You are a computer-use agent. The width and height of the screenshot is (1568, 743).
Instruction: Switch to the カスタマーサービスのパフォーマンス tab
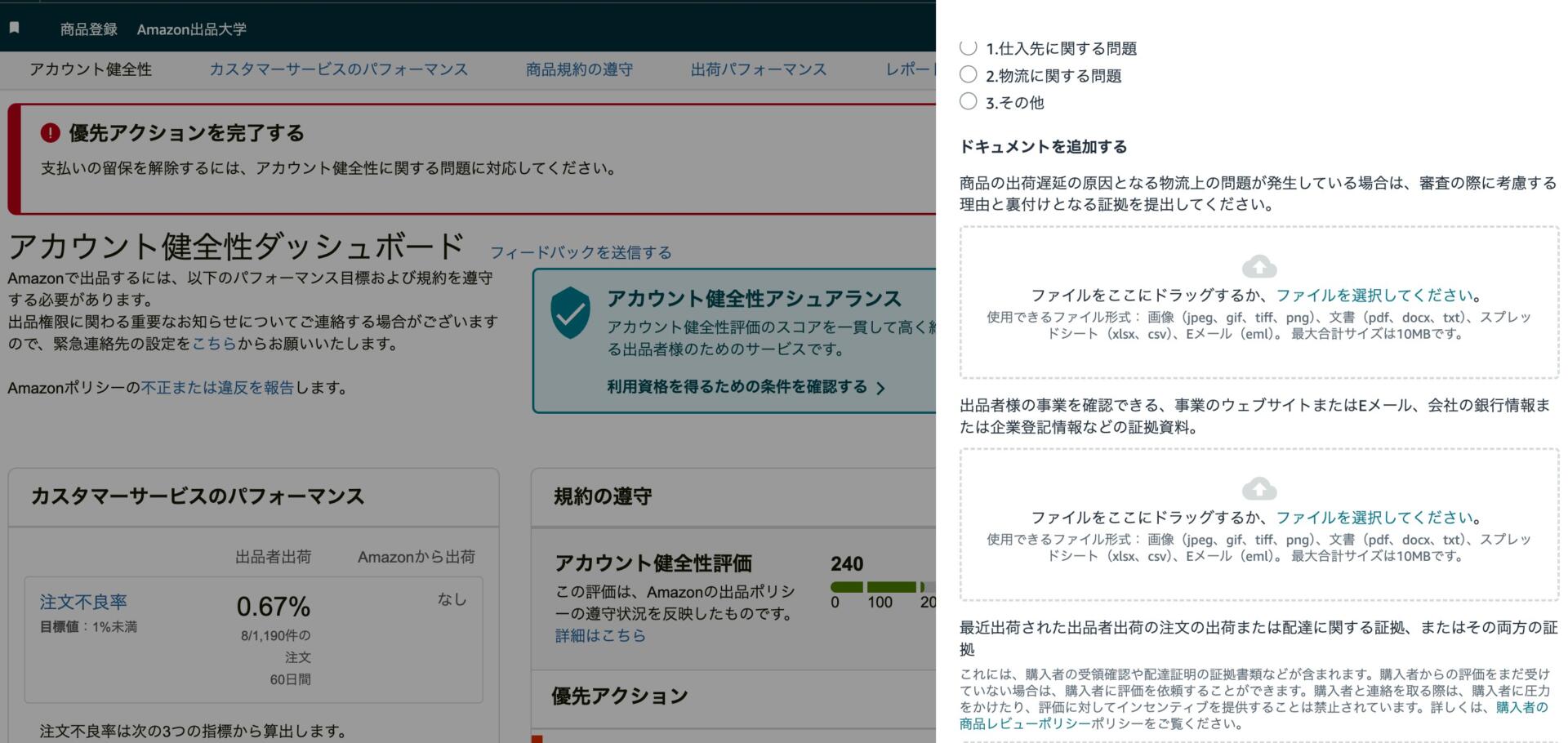(x=338, y=69)
